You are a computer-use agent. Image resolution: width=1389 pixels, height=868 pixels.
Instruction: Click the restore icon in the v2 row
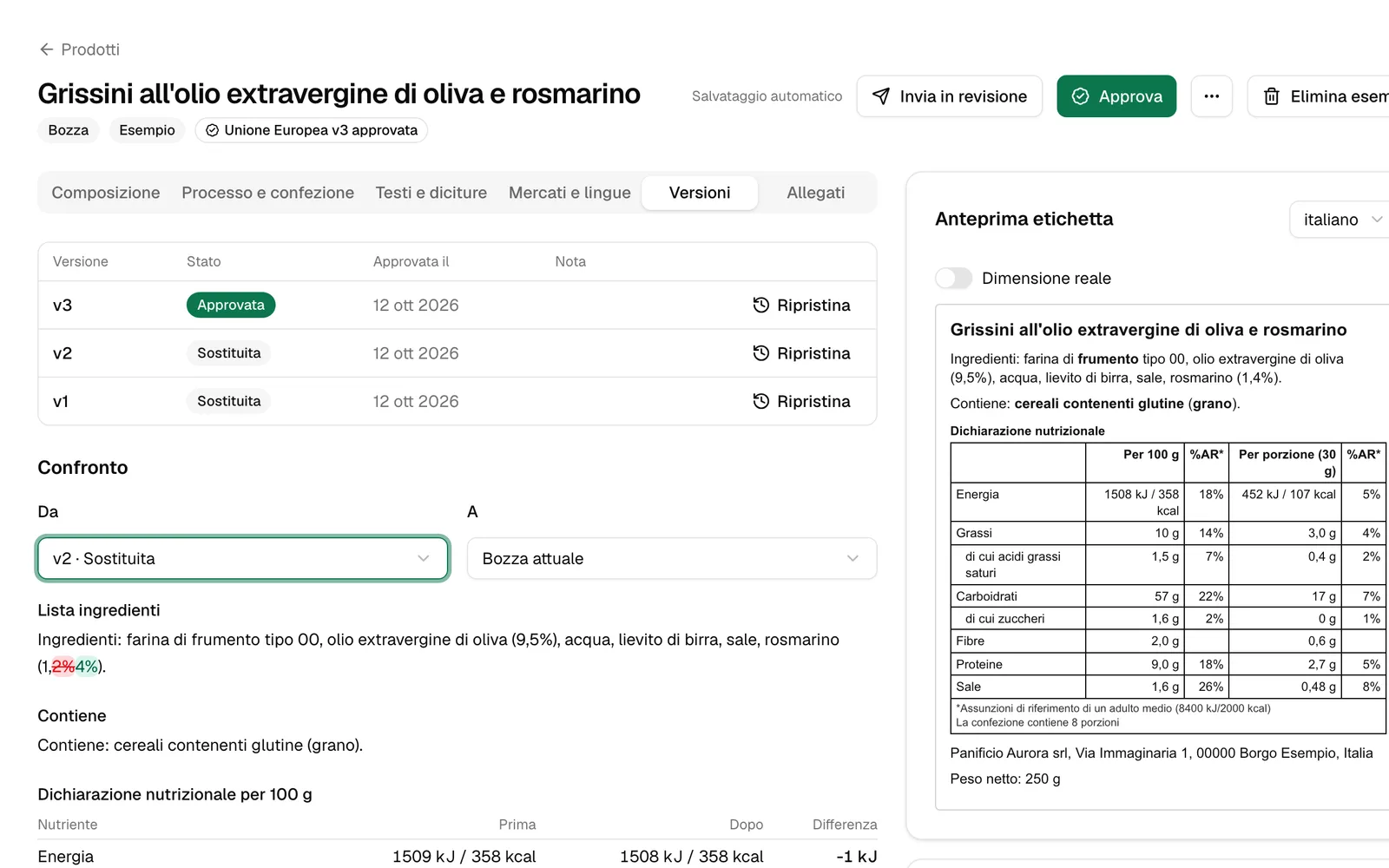coord(761,353)
